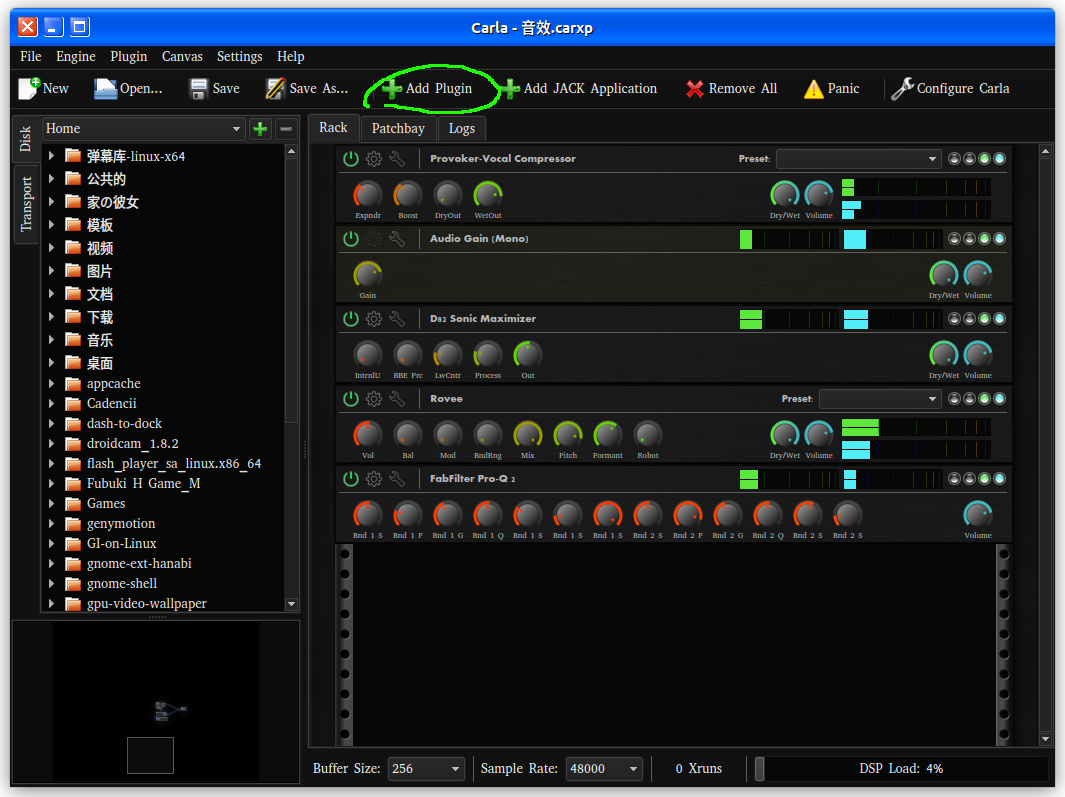Click the green LED on Audio Gain (Mono)
This screenshot has height=797, width=1065.
click(x=984, y=238)
